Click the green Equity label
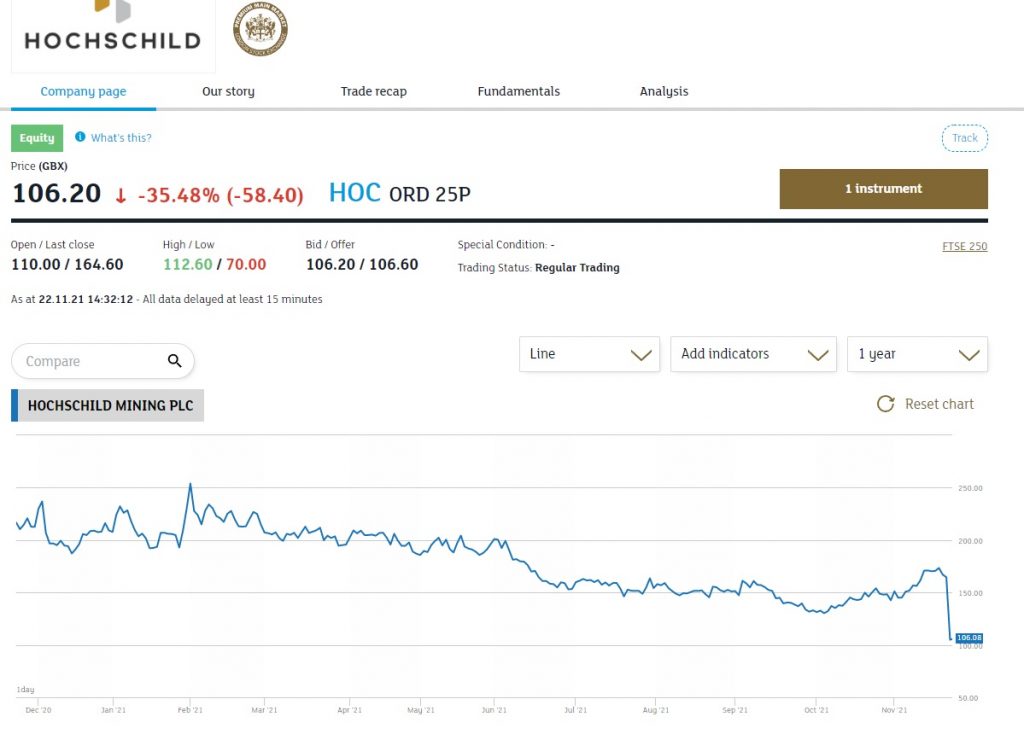 click(37, 138)
